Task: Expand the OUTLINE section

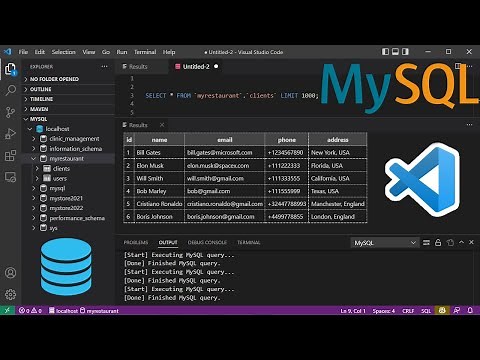Action: point(68,89)
